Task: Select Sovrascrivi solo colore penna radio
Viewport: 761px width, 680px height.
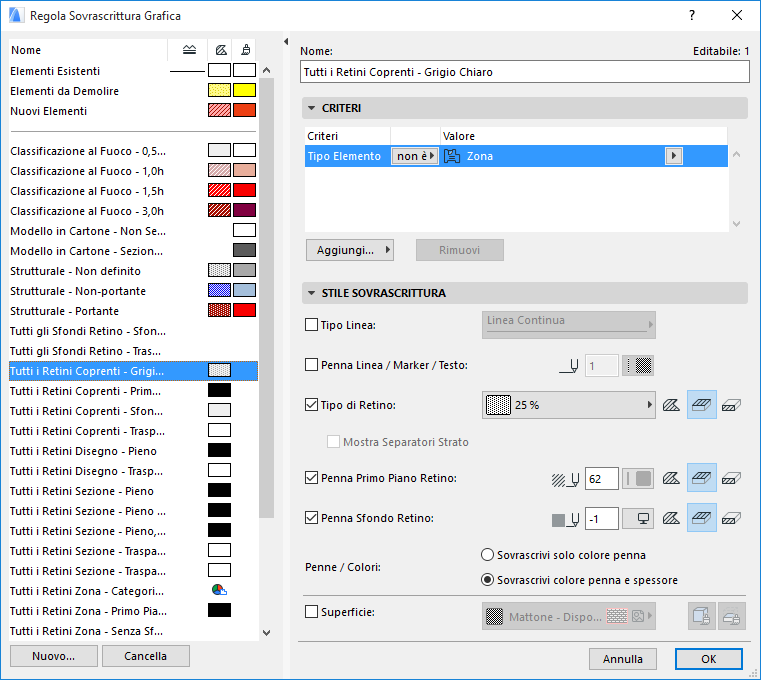Action: (x=487, y=555)
